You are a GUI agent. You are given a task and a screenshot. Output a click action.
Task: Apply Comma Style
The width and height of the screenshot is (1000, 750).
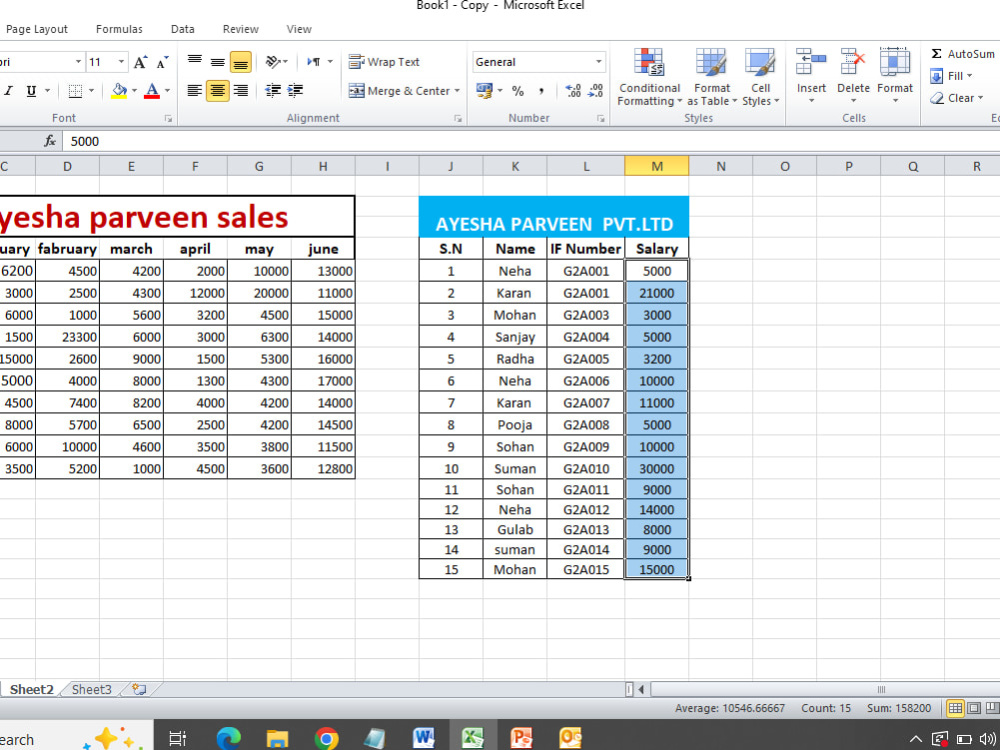[x=541, y=91]
